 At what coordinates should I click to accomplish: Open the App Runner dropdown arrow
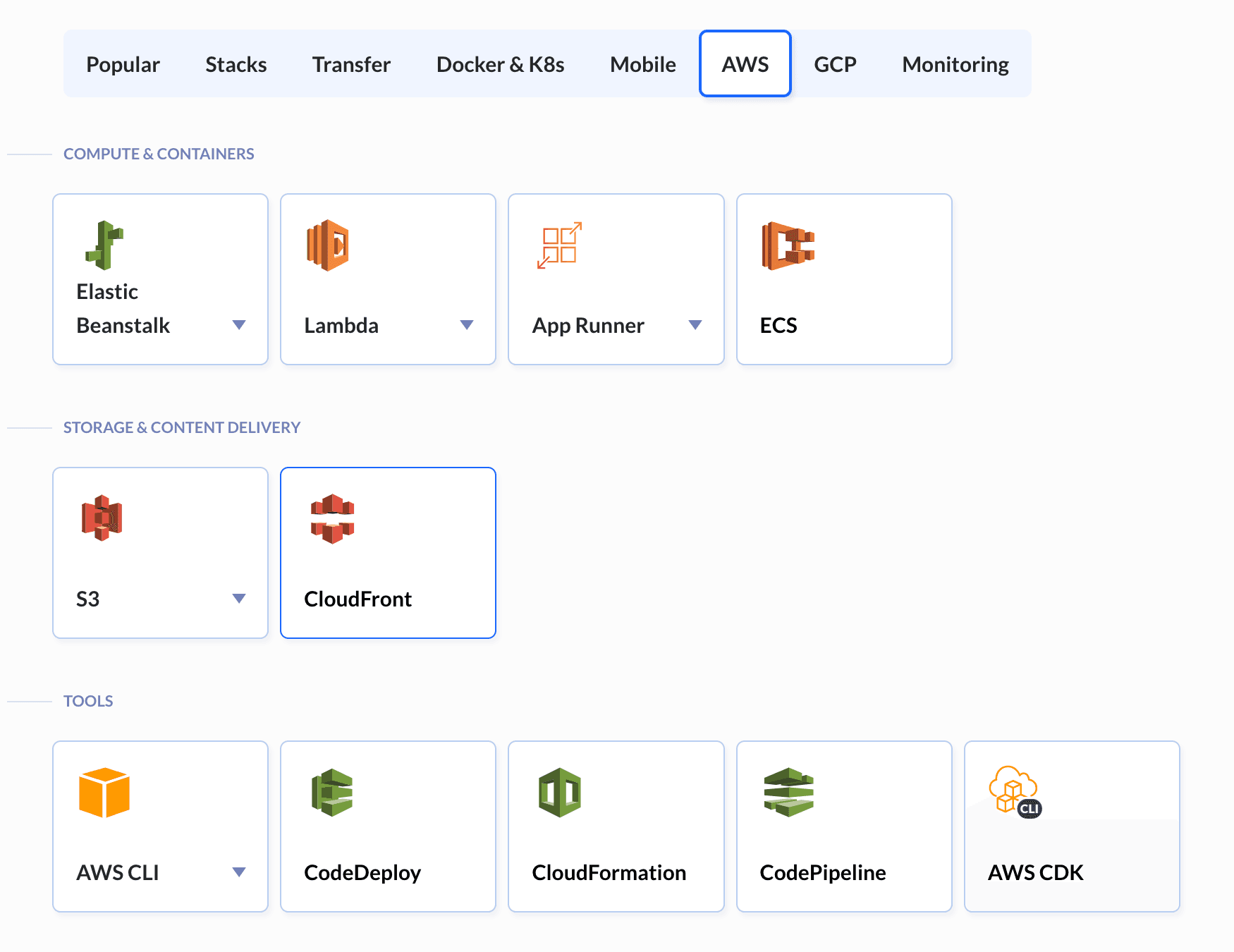click(x=696, y=325)
